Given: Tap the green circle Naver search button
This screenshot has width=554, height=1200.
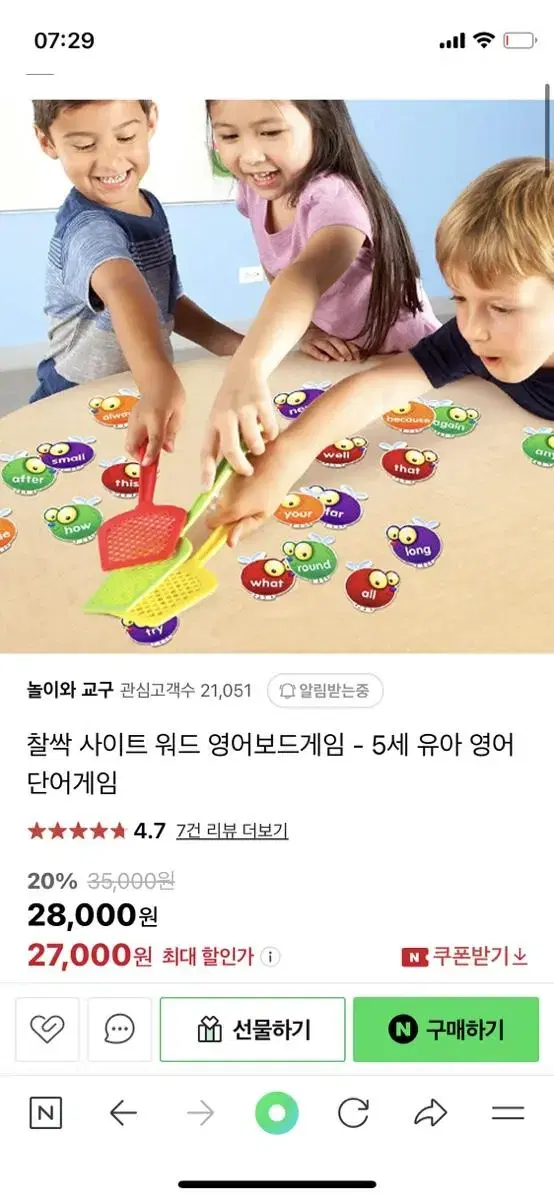Looking at the screenshot, I should tap(277, 1113).
